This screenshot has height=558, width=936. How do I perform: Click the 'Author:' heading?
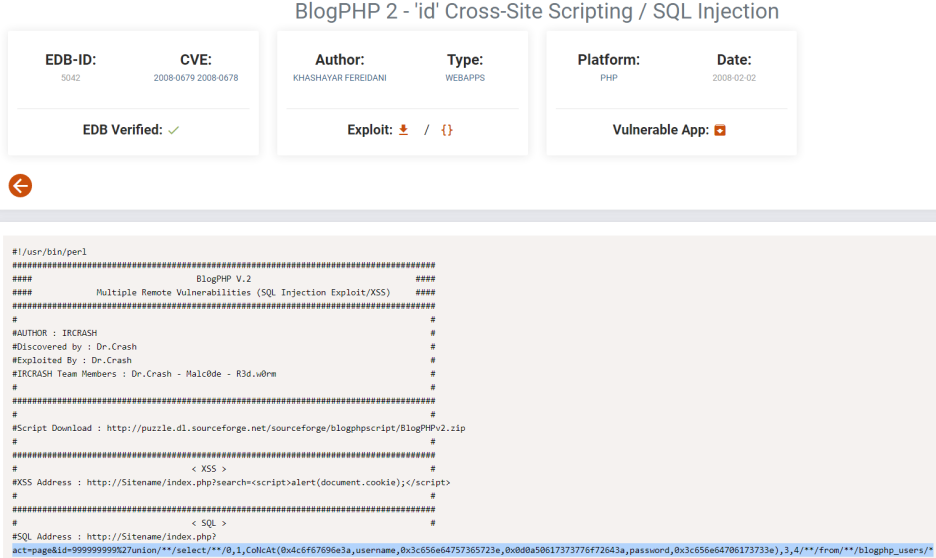340,60
